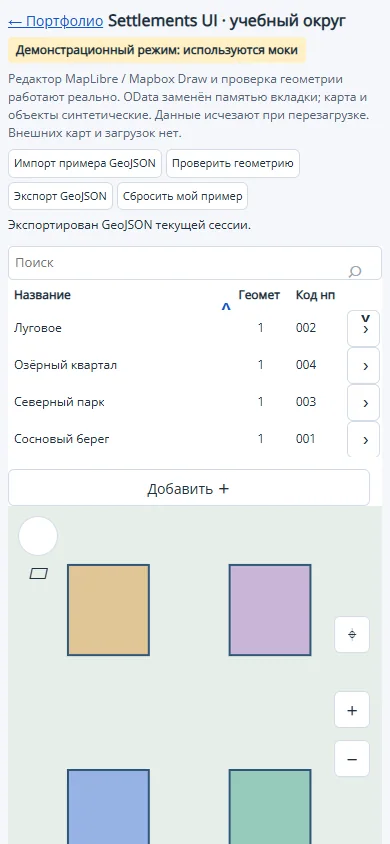This screenshot has width=390, height=844.
Task: Zoom out the map with minus button
Action: pyautogui.click(x=352, y=759)
